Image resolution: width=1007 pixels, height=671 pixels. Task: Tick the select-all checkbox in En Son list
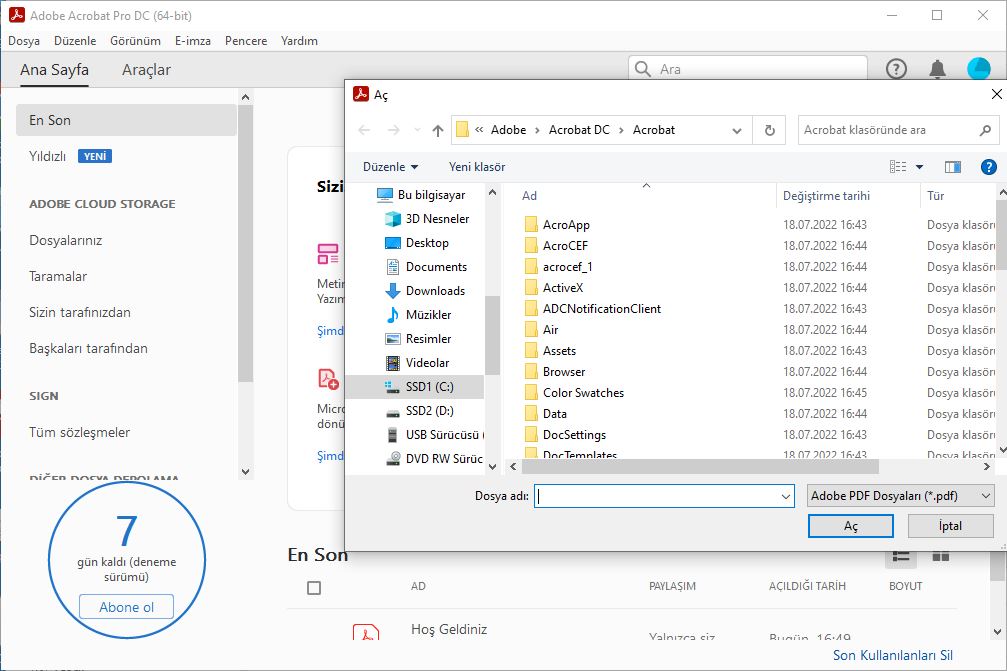(314, 588)
